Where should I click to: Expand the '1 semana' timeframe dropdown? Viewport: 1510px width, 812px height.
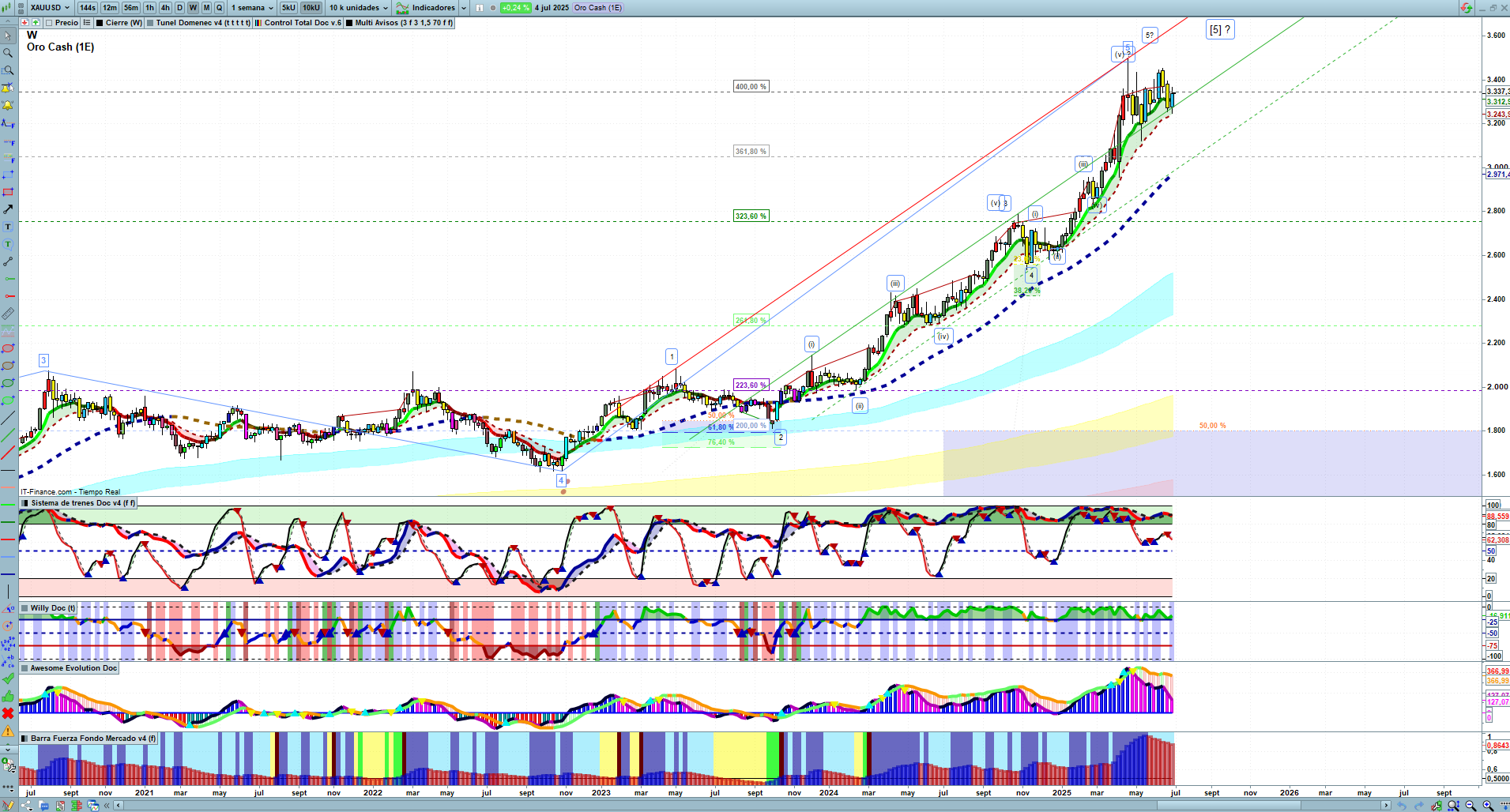[252, 8]
